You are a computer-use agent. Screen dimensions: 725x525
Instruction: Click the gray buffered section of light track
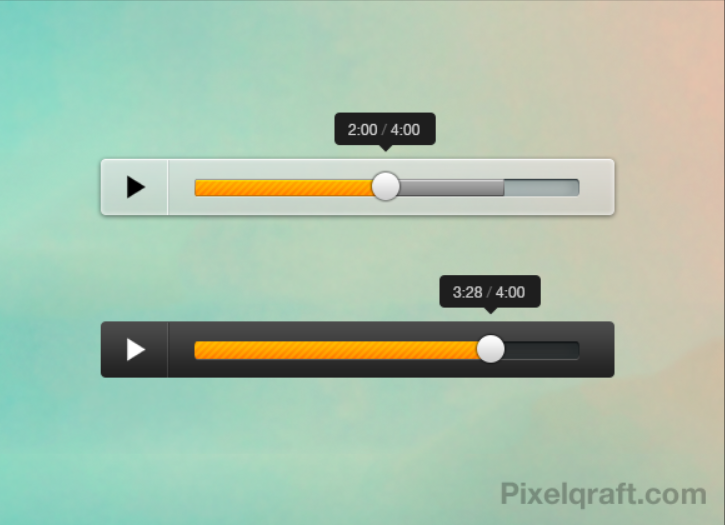tap(452, 188)
